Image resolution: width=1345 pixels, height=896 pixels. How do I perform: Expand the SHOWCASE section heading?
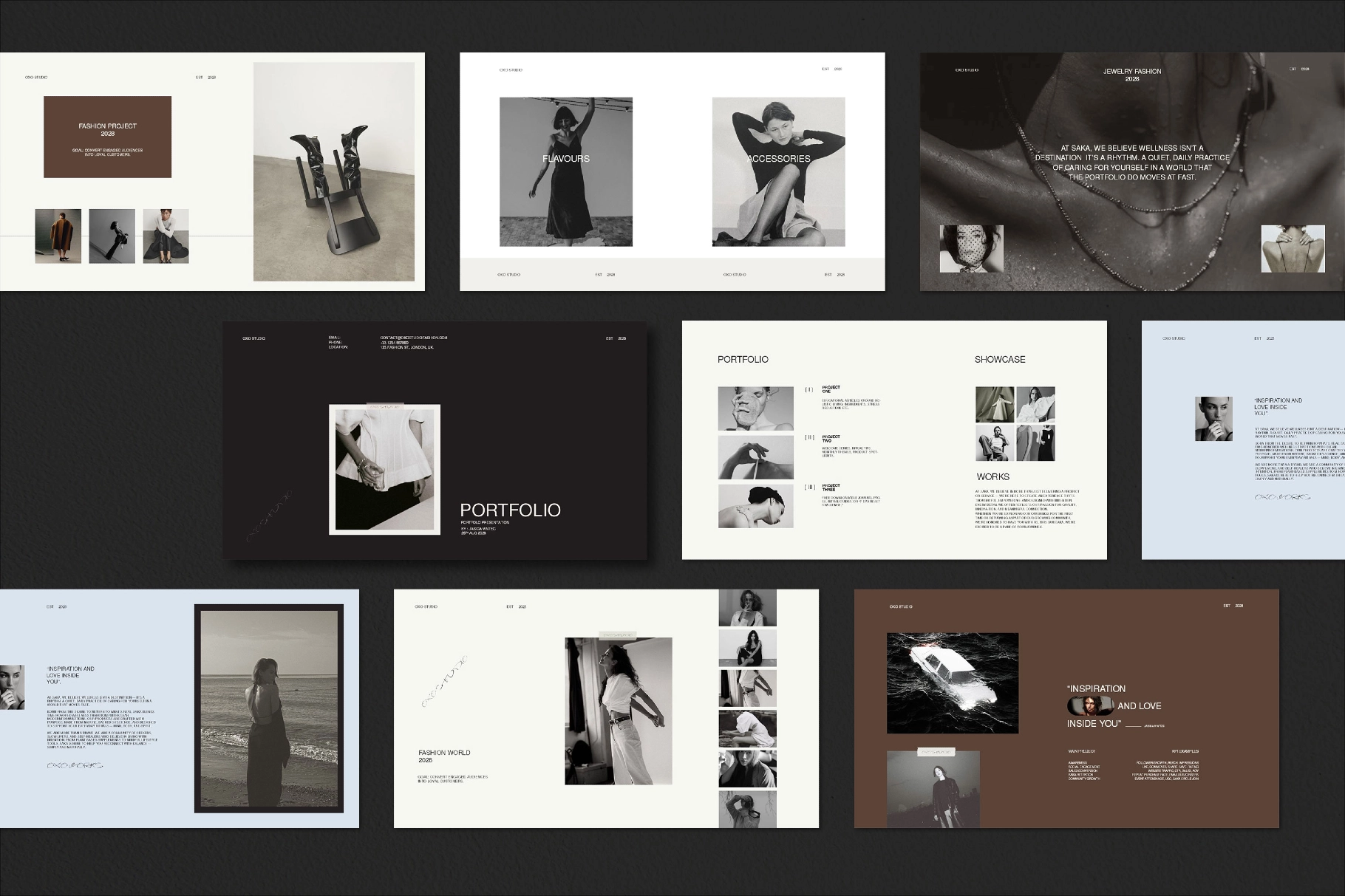(1000, 360)
